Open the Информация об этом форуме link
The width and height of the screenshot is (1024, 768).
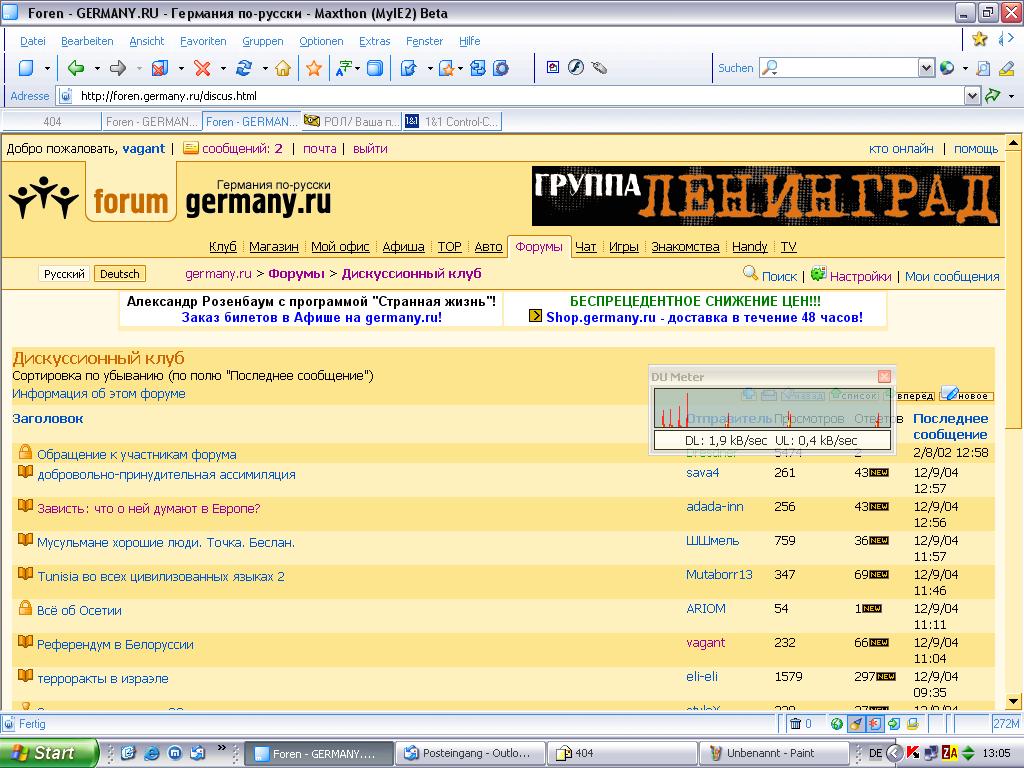(99, 393)
